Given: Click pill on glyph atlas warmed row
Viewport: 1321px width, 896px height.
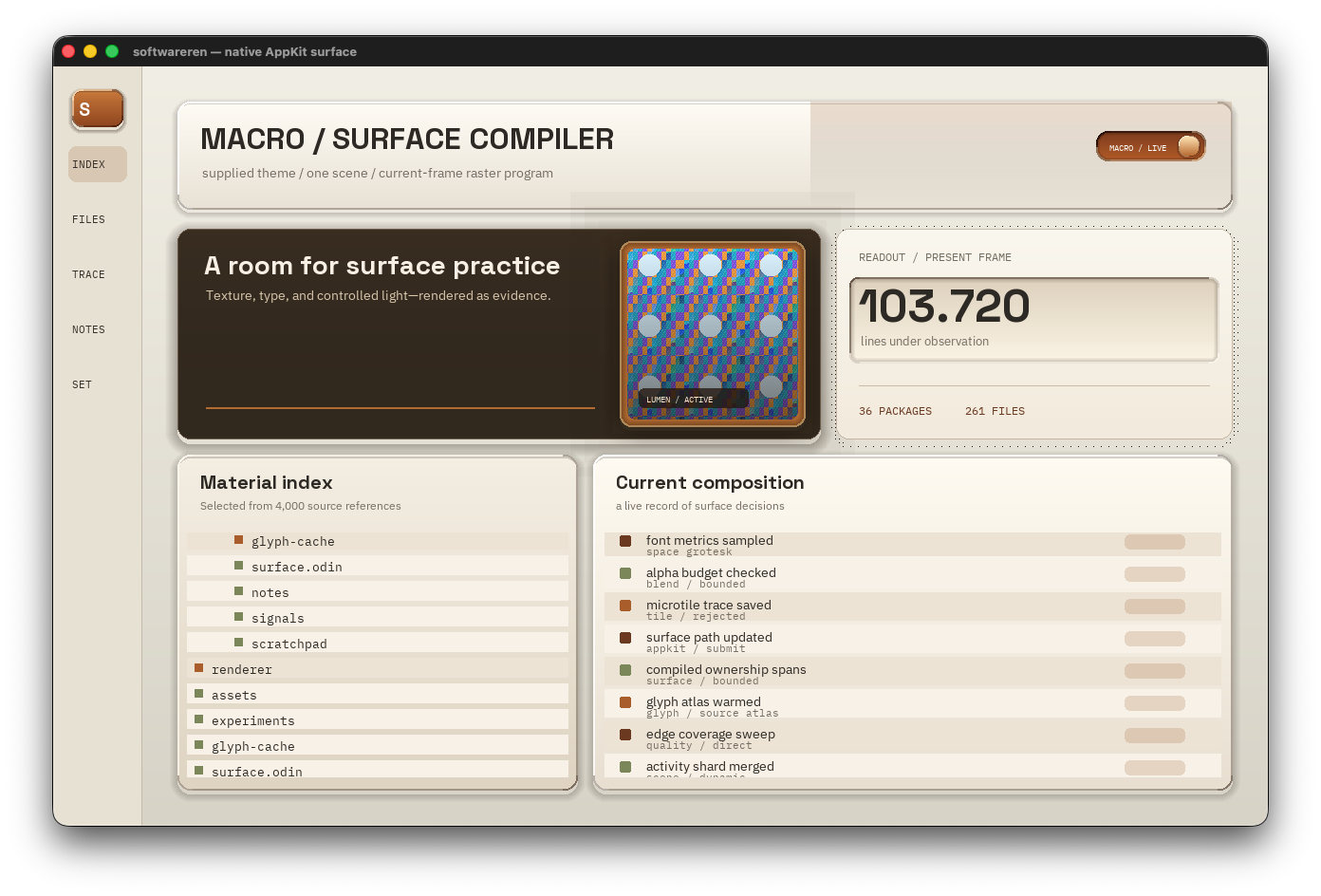Looking at the screenshot, I should 1155,703.
